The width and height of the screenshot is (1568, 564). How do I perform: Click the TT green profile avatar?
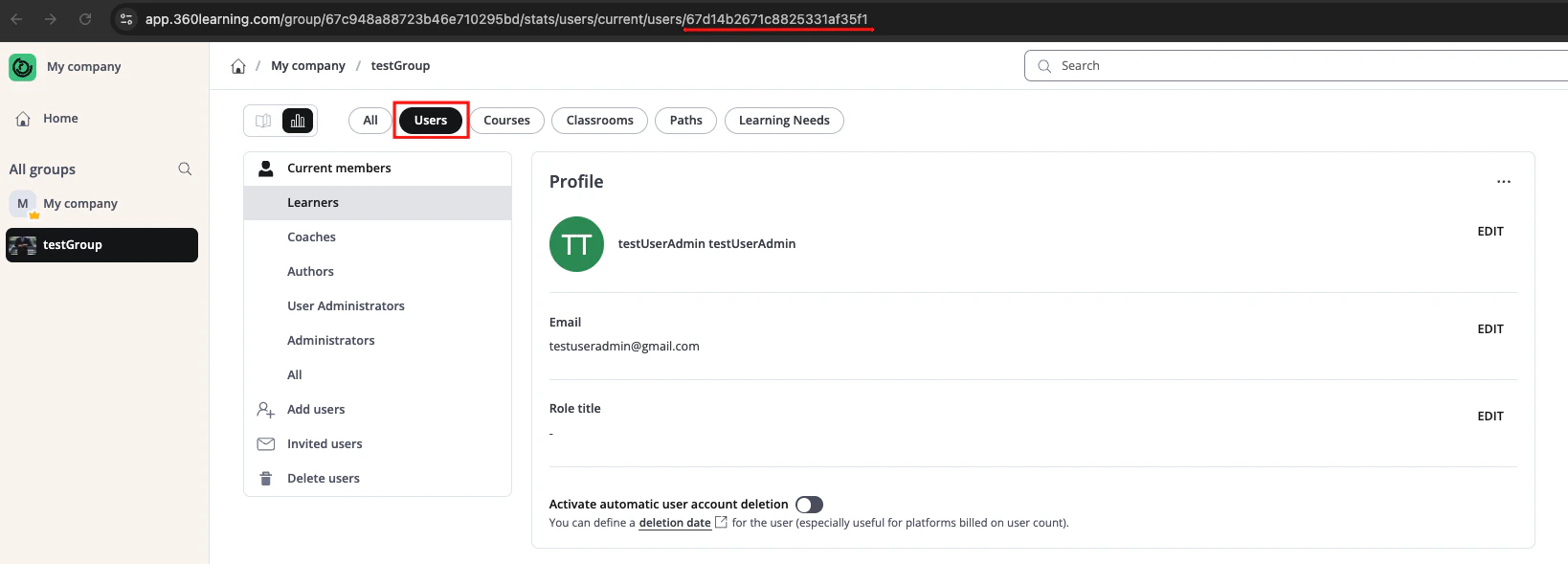click(x=576, y=244)
